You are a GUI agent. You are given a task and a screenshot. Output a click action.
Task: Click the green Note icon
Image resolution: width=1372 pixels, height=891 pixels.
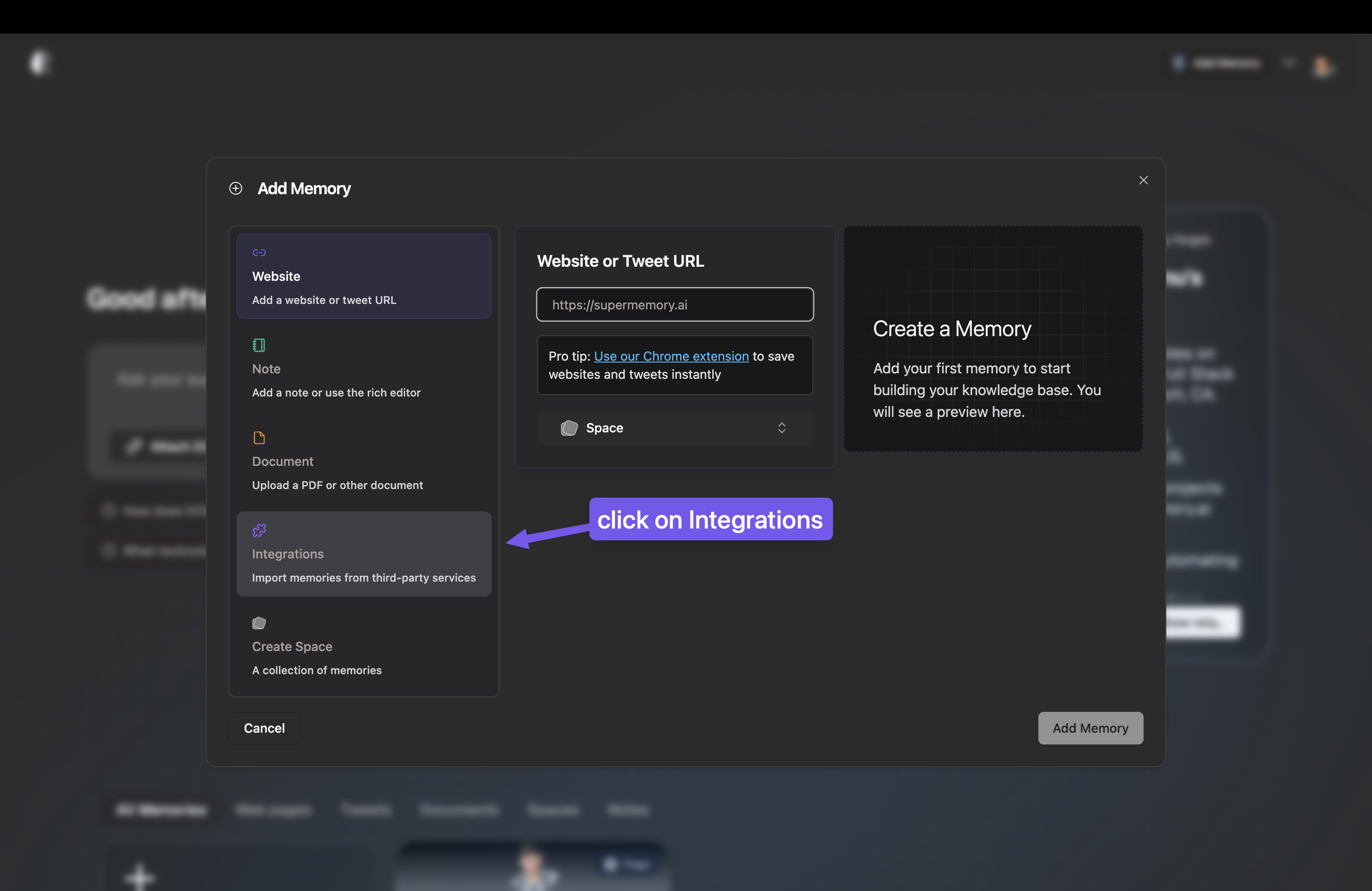coord(258,345)
